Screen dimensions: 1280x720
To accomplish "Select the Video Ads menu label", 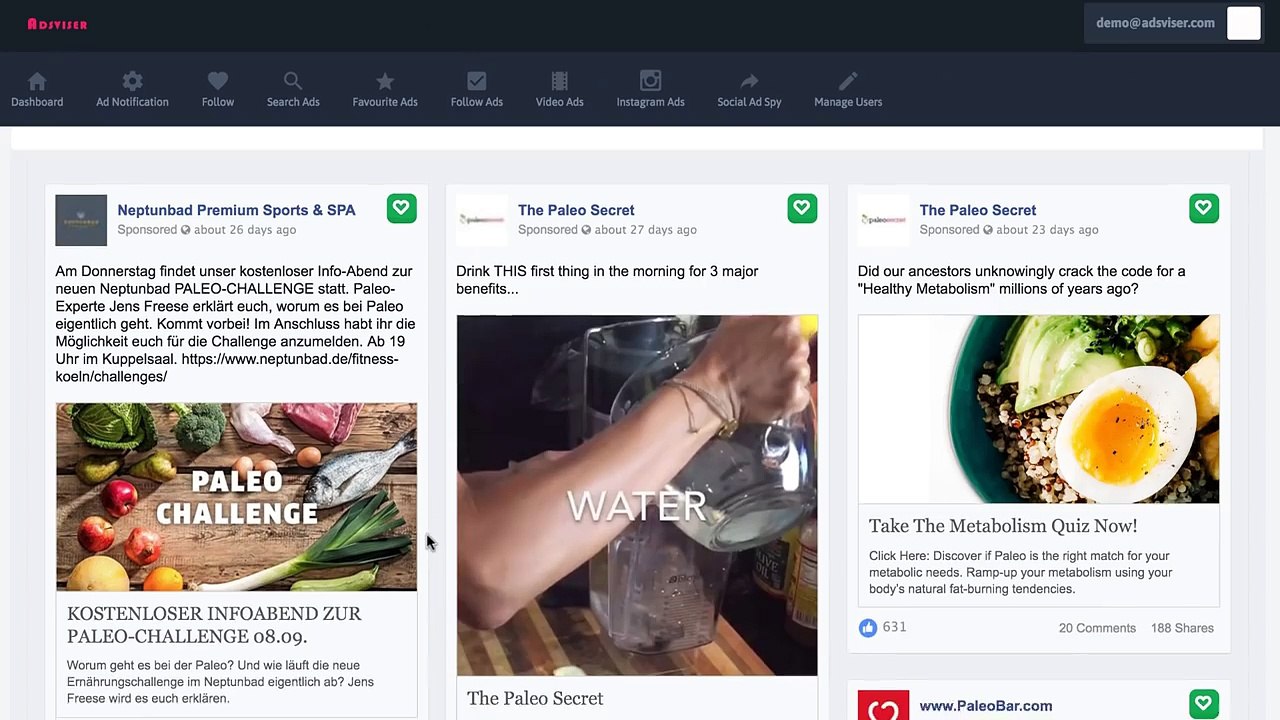I will coord(560,102).
